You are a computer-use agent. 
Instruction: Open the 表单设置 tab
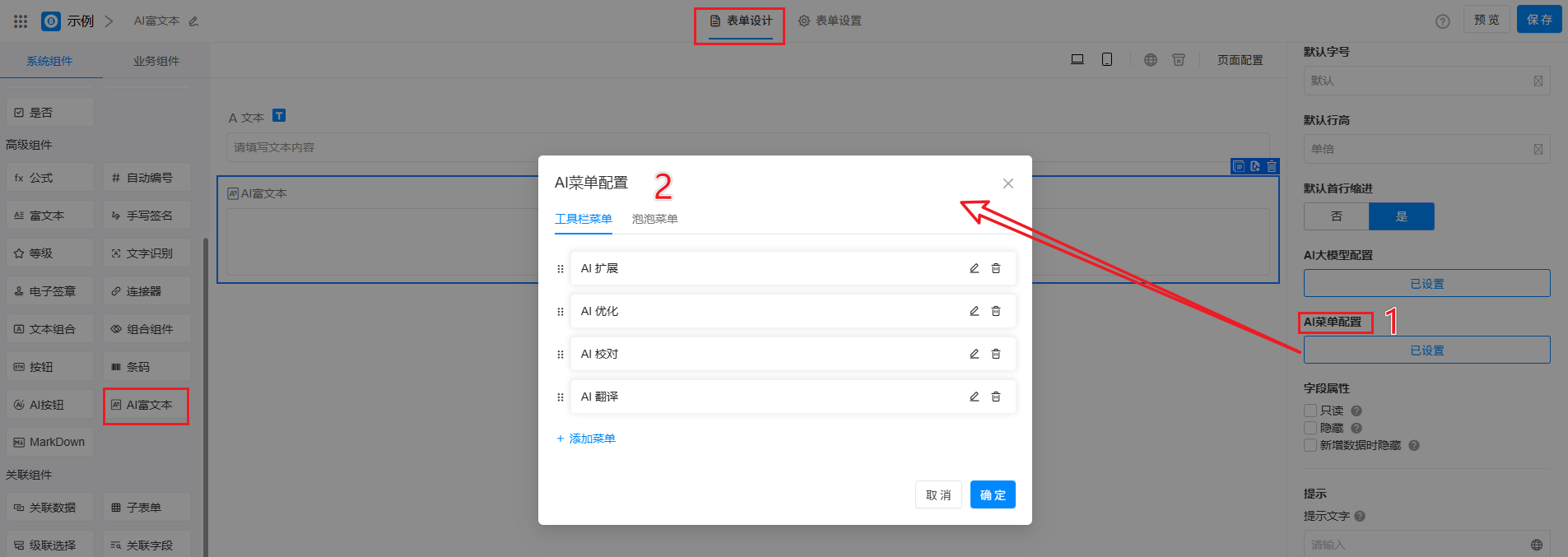click(830, 21)
